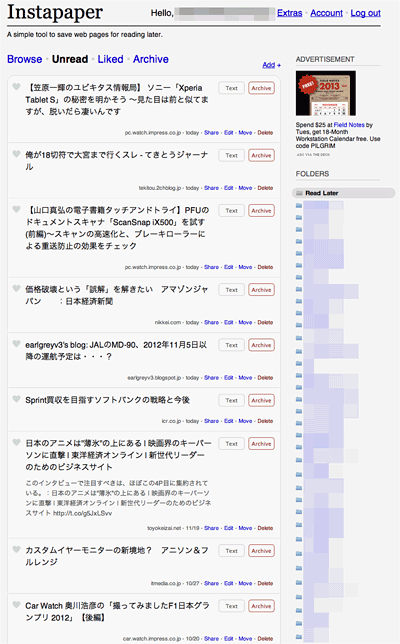Share the Xperia Tablet S article
The height and width of the screenshot is (644, 400).
211,133
